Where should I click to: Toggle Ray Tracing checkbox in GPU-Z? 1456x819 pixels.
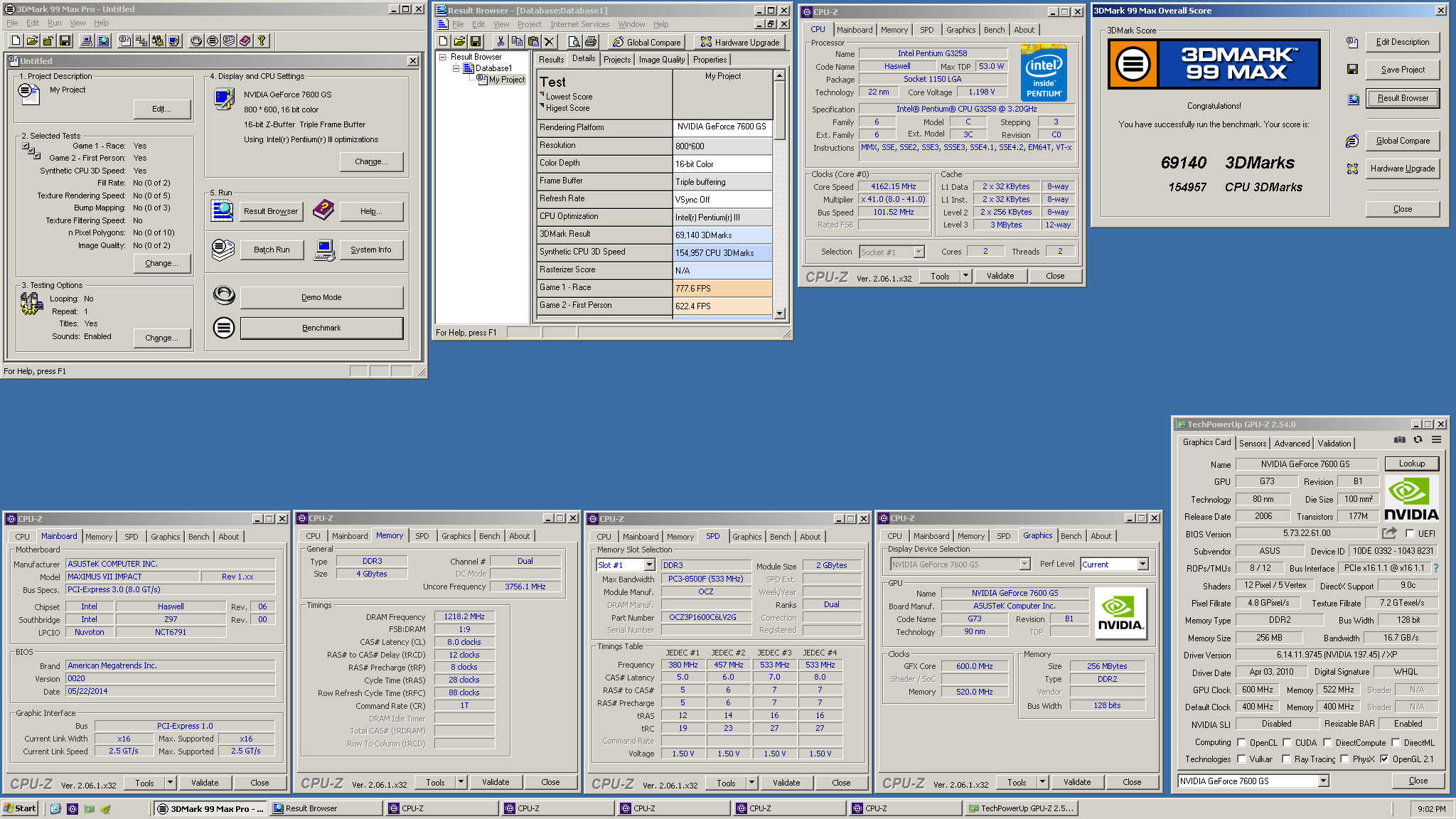coord(1287,759)
